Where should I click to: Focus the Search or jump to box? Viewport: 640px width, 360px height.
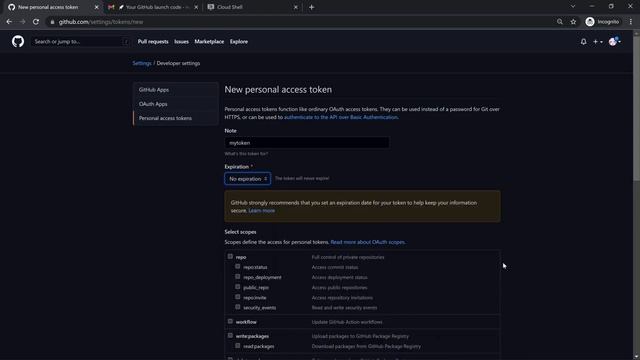(80, 42)
